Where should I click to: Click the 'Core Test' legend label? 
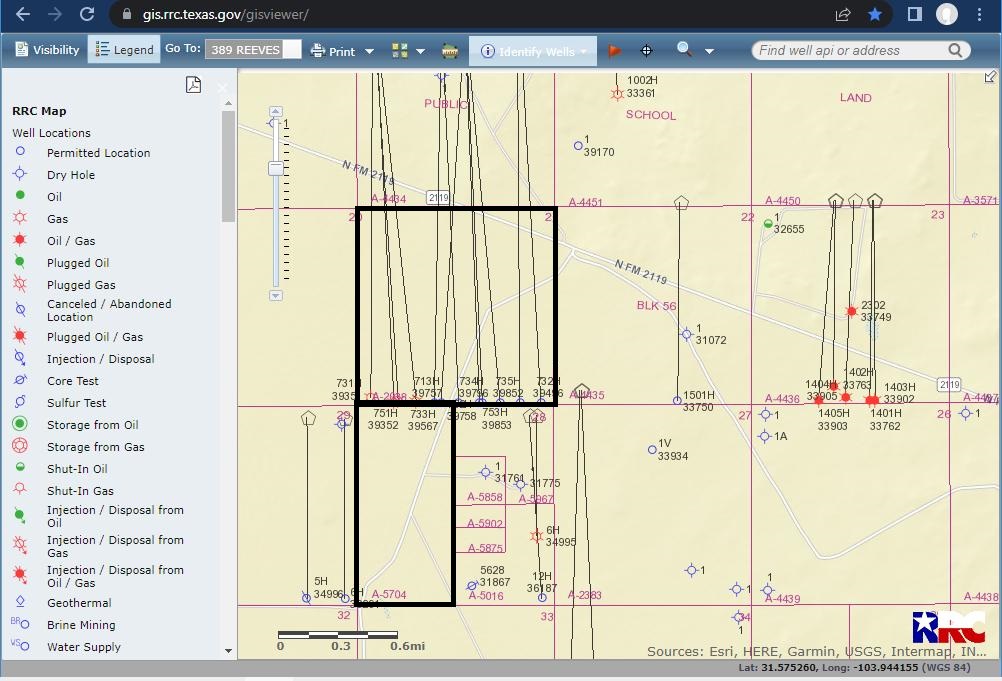click(72, 381)
